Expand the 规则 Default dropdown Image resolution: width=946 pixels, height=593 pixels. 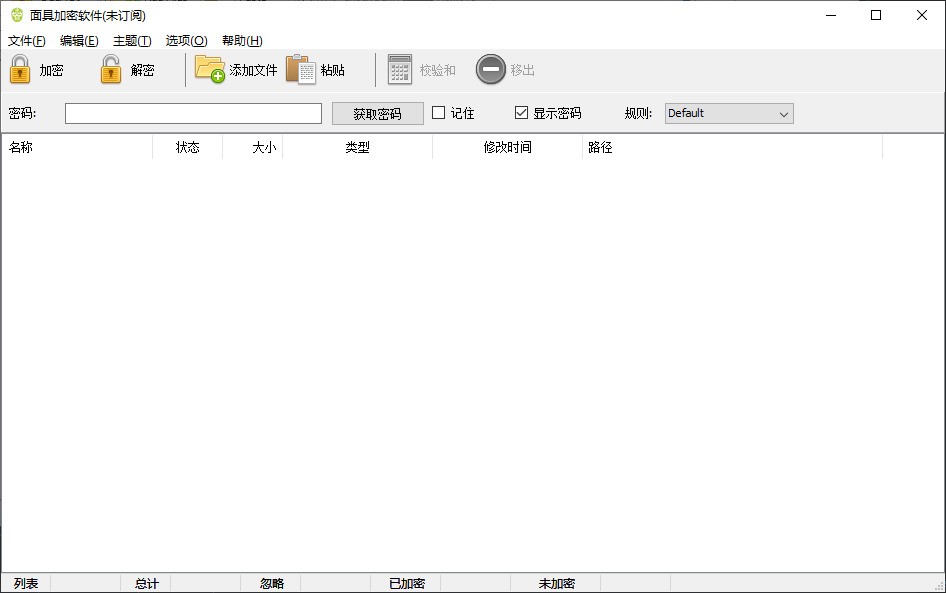point(729,113)
